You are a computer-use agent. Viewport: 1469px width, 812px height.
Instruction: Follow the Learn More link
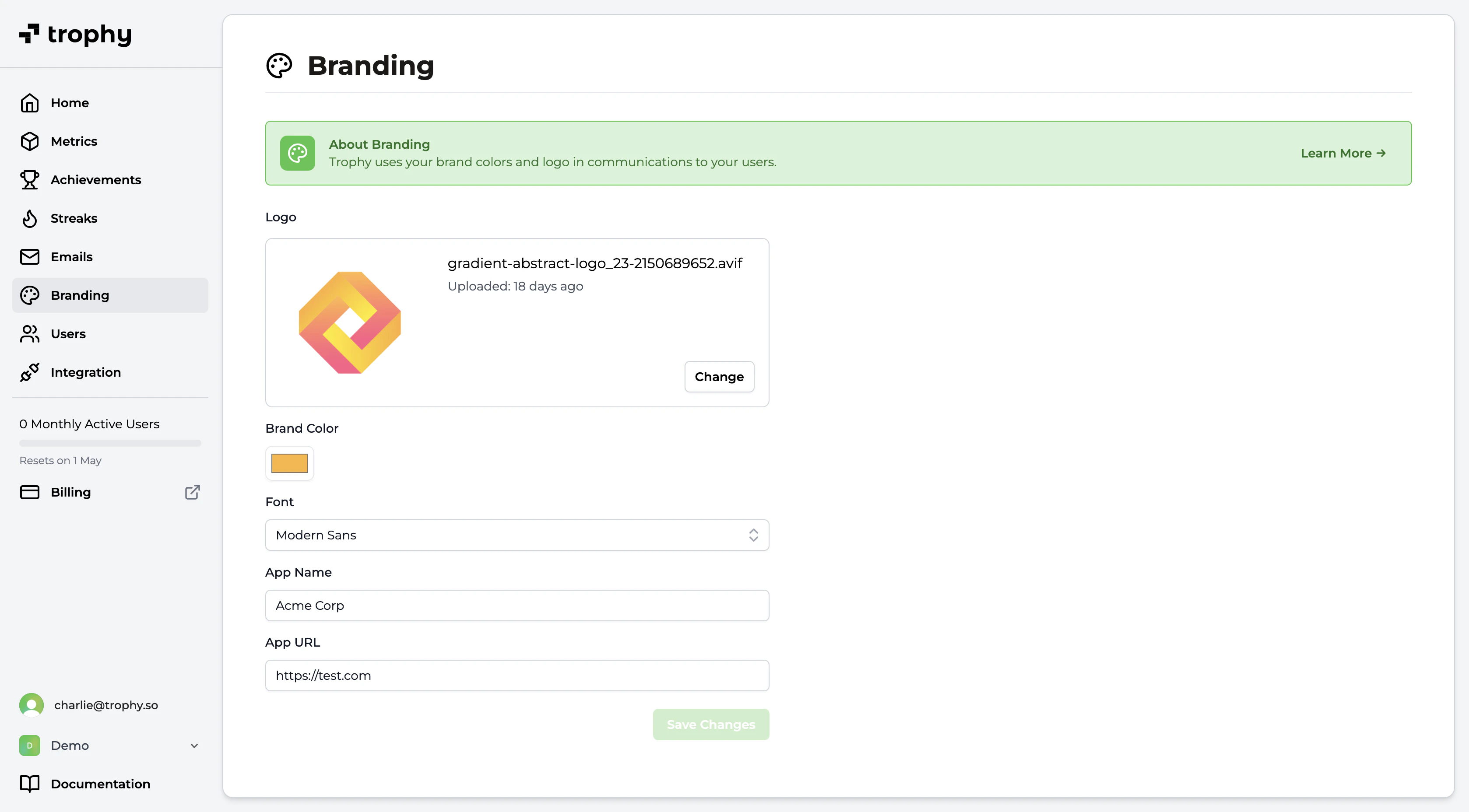(x=1343, y=153)
